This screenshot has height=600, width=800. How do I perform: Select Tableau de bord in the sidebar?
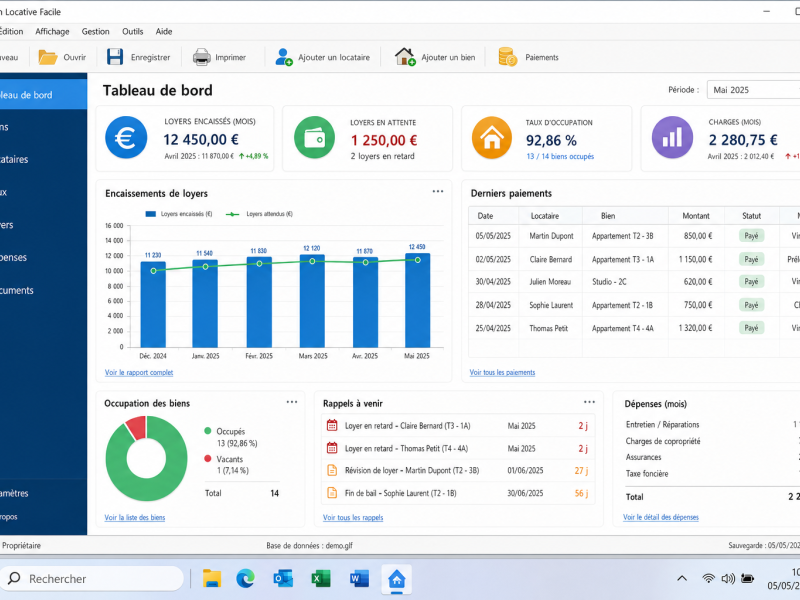[x=43, y=95]
